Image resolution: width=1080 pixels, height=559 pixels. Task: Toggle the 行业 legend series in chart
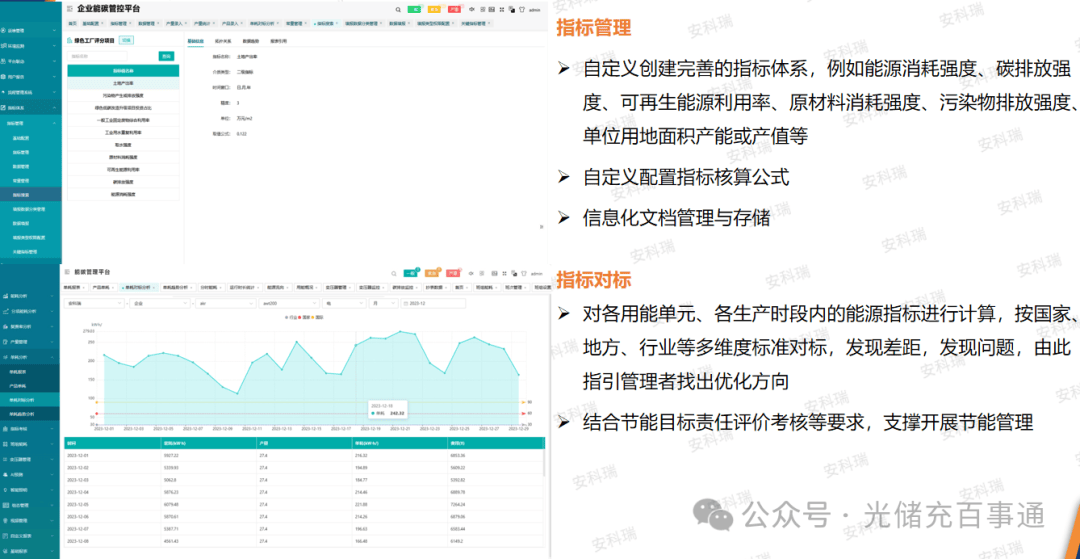click(290, 317)
